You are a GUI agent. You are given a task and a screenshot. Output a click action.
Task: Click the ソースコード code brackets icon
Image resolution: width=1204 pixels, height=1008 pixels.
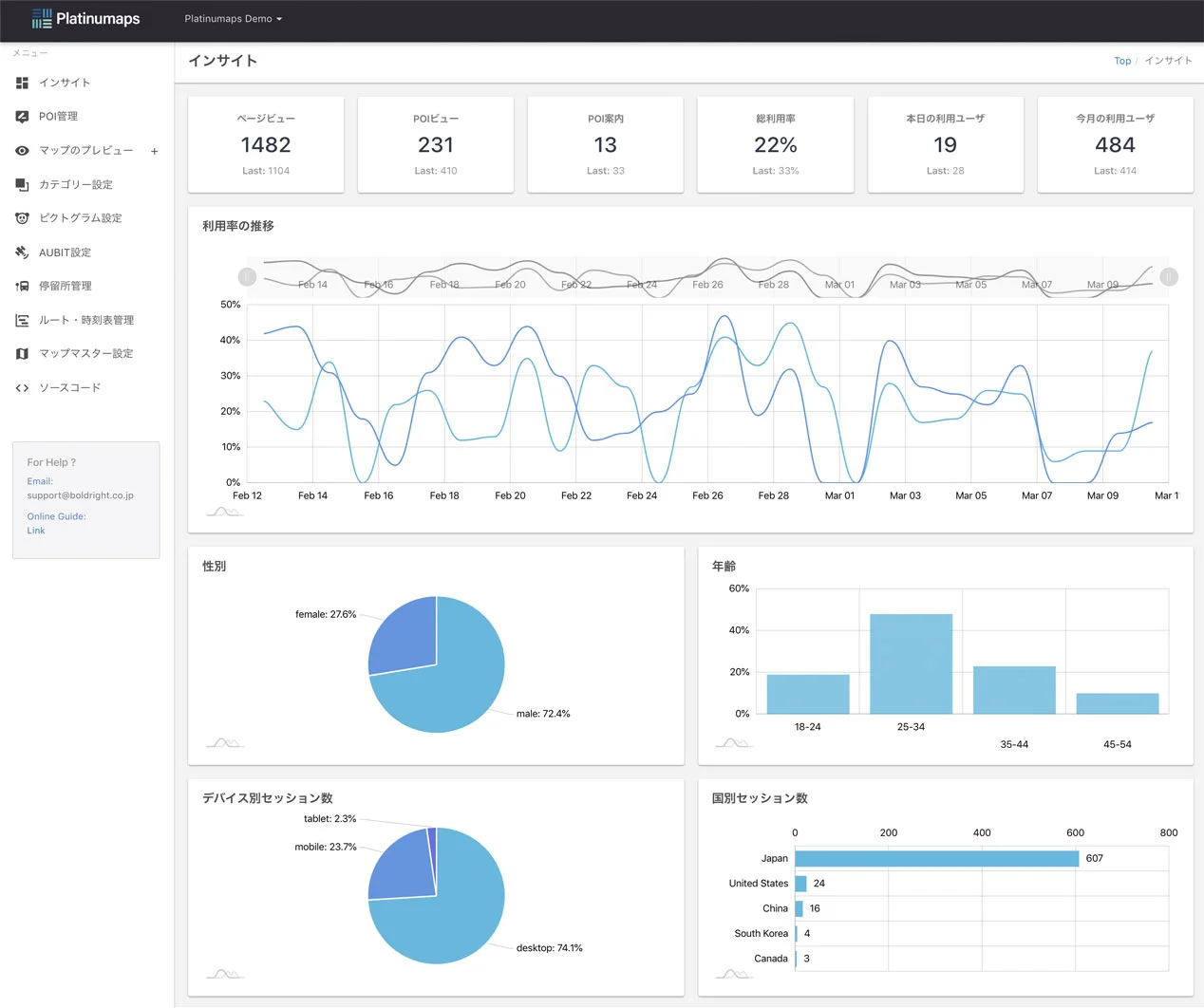pyautogui.click(x=22, y=387)
